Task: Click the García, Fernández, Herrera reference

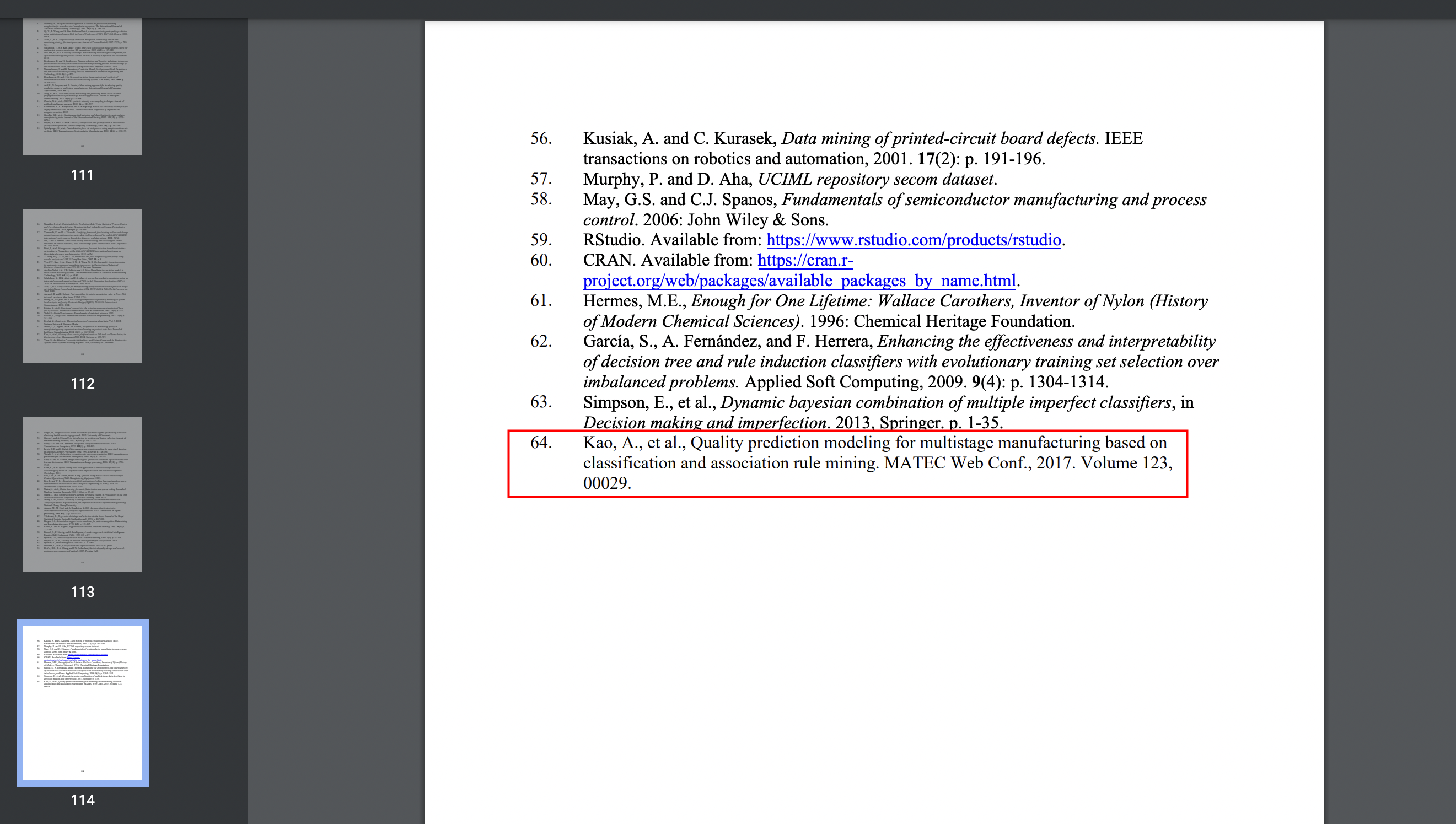Action: pos(874,362)
